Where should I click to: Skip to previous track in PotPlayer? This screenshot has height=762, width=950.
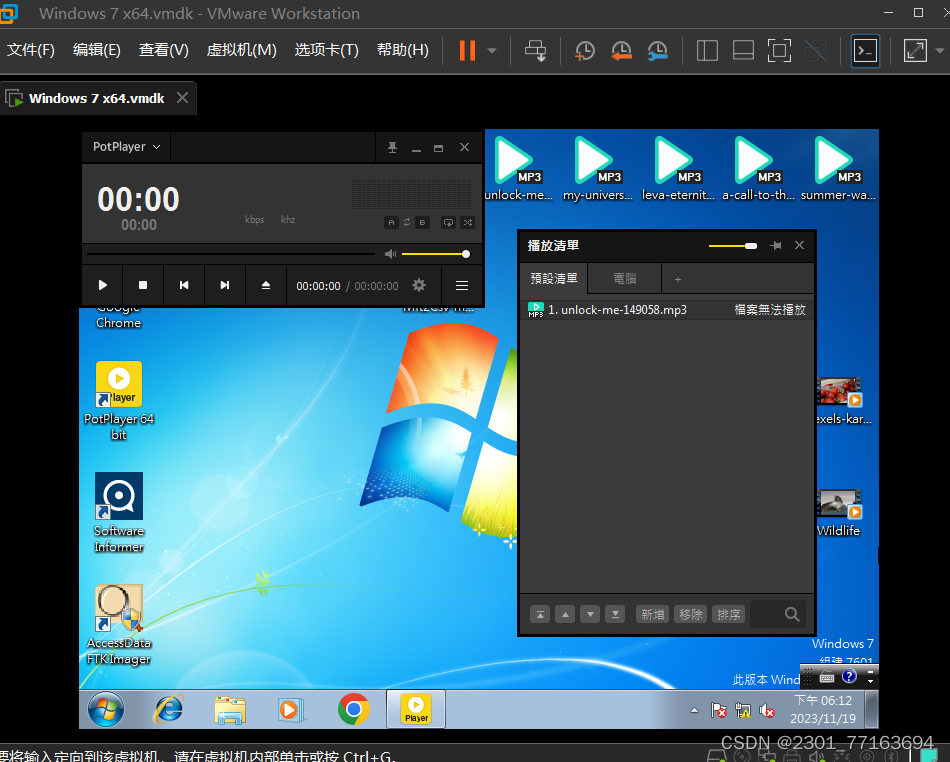[x=184, y=285]
